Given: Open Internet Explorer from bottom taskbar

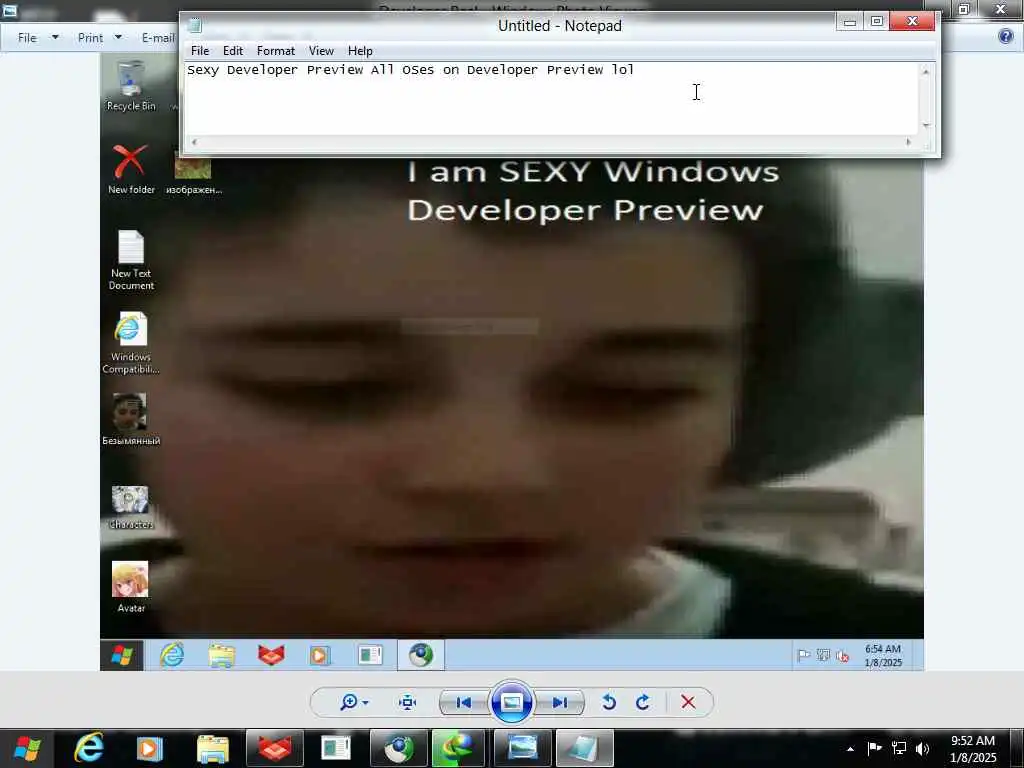Looking at the screenshot, I should [x=88, y=748].
